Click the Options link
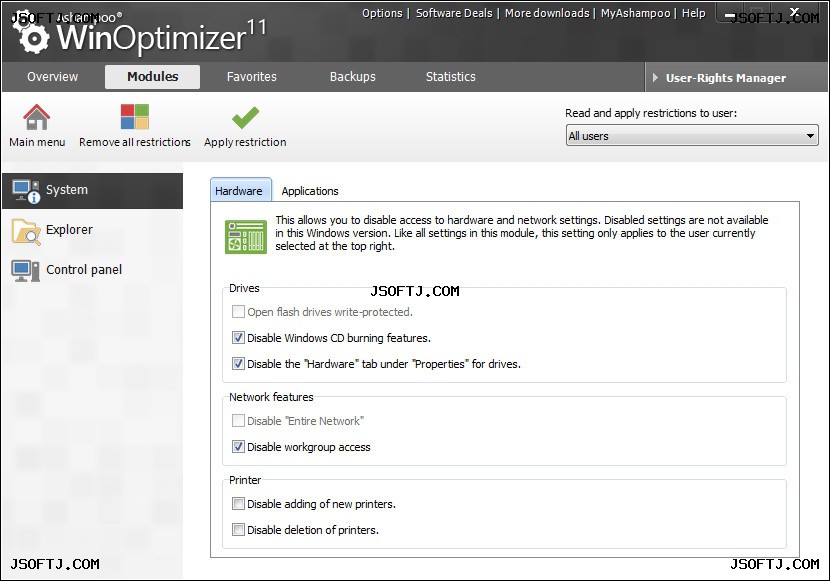Viewport: 830px width, 581px height. tap(382, 13)
